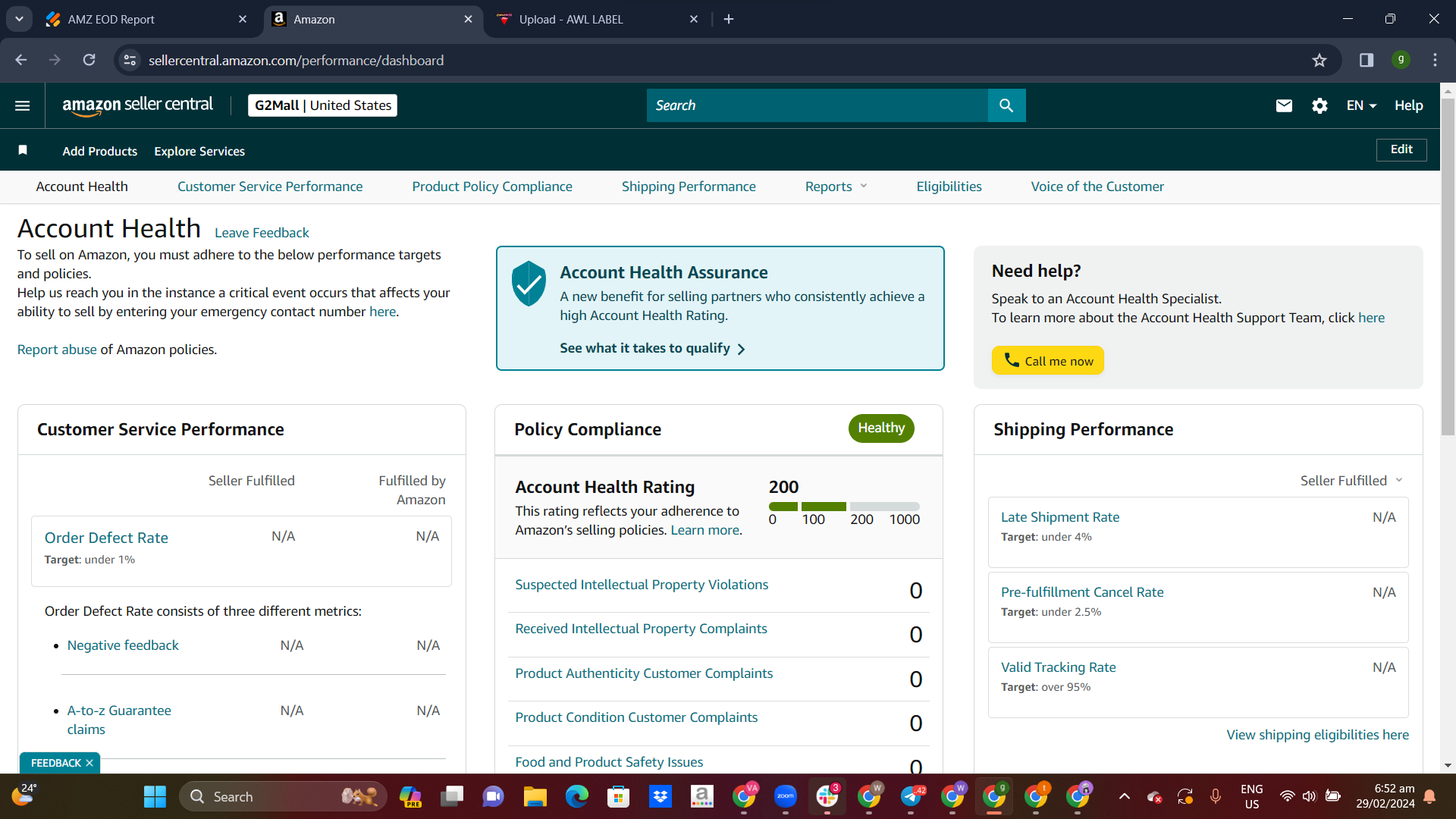Click the Healthy status badge
This screenshot has height=819, width=1456.
click(881, 428)
